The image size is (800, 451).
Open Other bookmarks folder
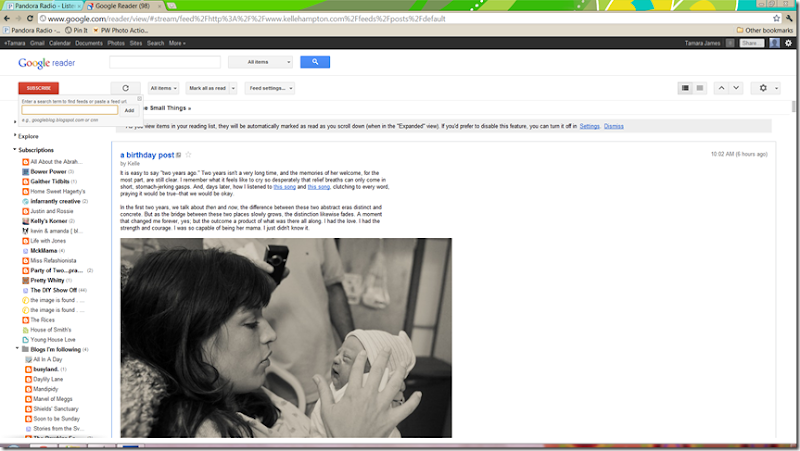coord(764,30)
